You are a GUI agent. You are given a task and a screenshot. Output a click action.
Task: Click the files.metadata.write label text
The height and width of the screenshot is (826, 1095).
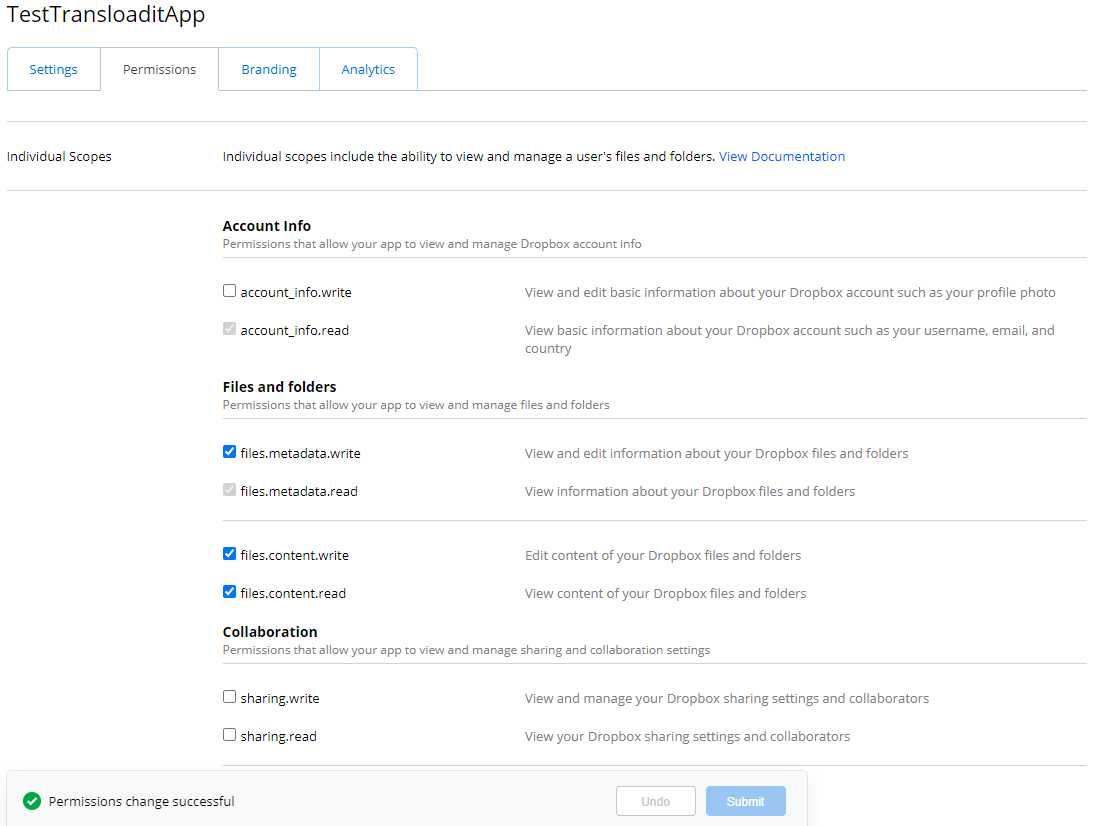tap(300, 453)
